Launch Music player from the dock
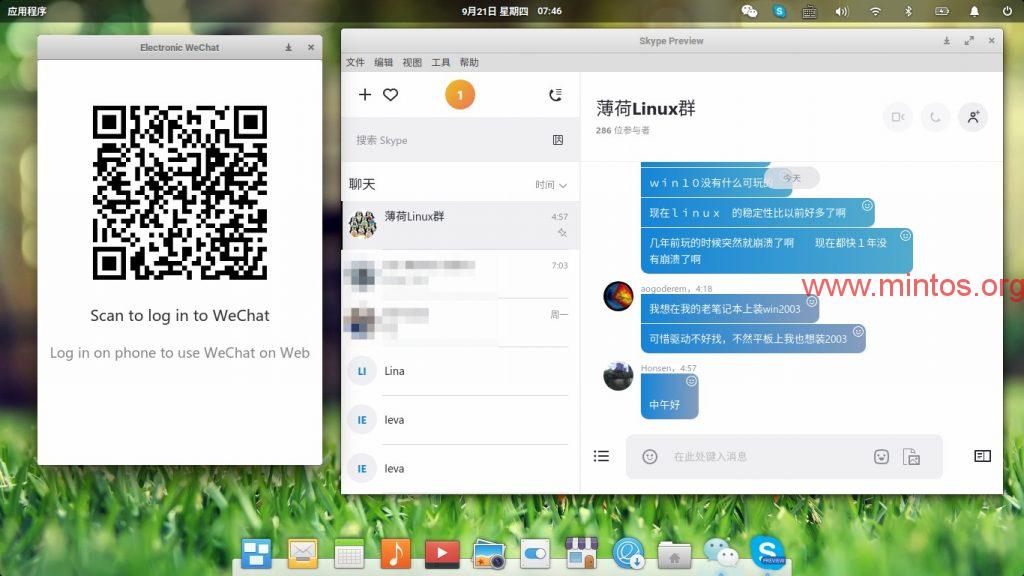1024x576 pixels. click(x=396, y=554)
